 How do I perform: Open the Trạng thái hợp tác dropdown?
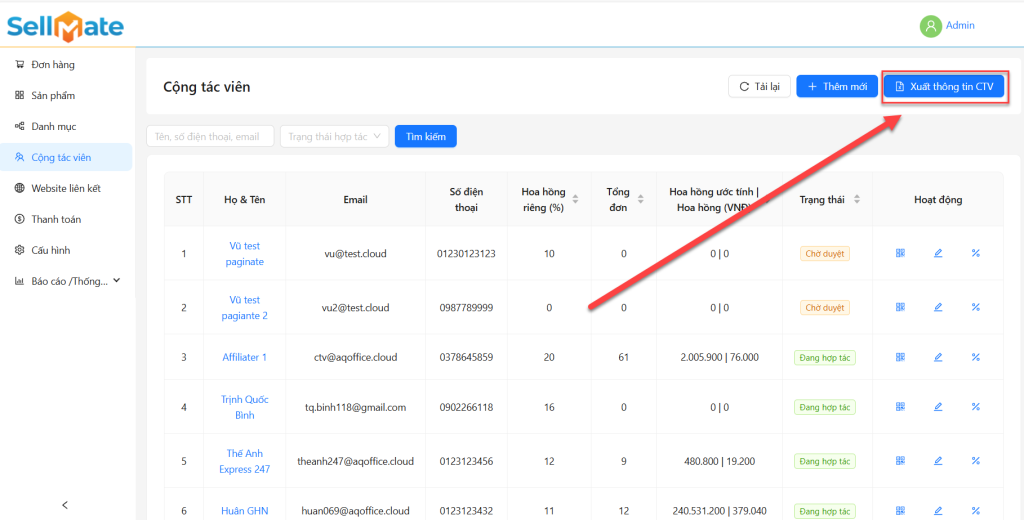tap(334, 136)
